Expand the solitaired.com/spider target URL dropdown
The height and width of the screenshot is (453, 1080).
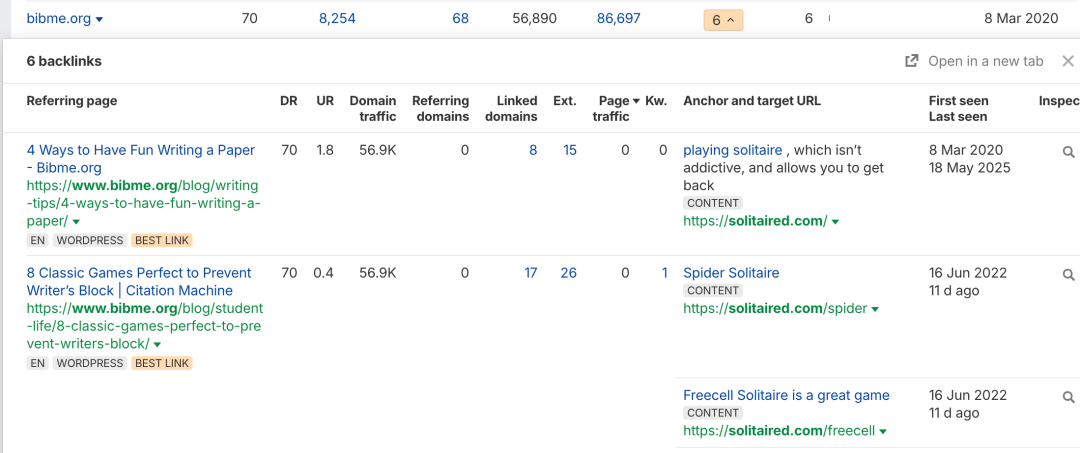click(875, 309)
